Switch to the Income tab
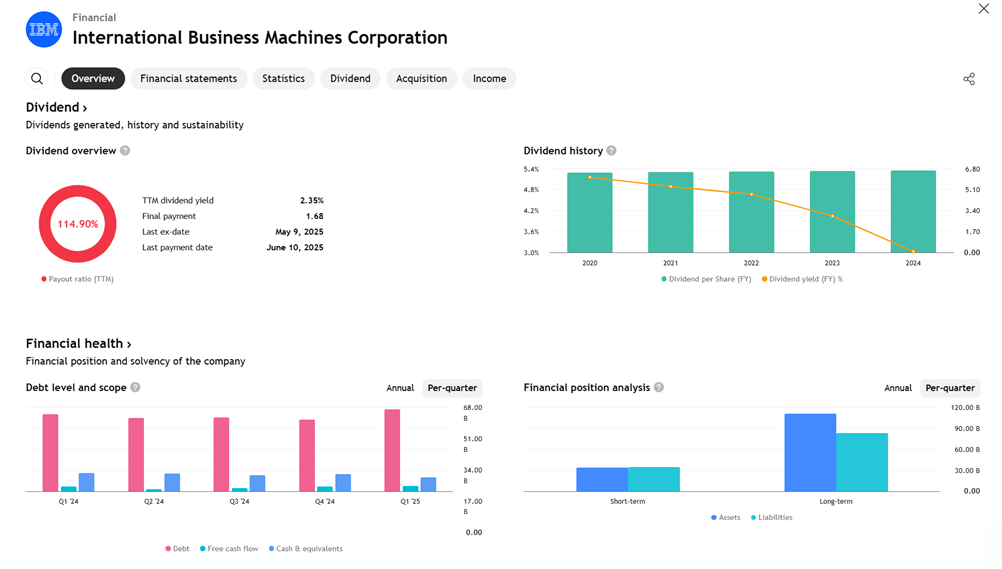The image size is (1002, 569). coord(489,79)
